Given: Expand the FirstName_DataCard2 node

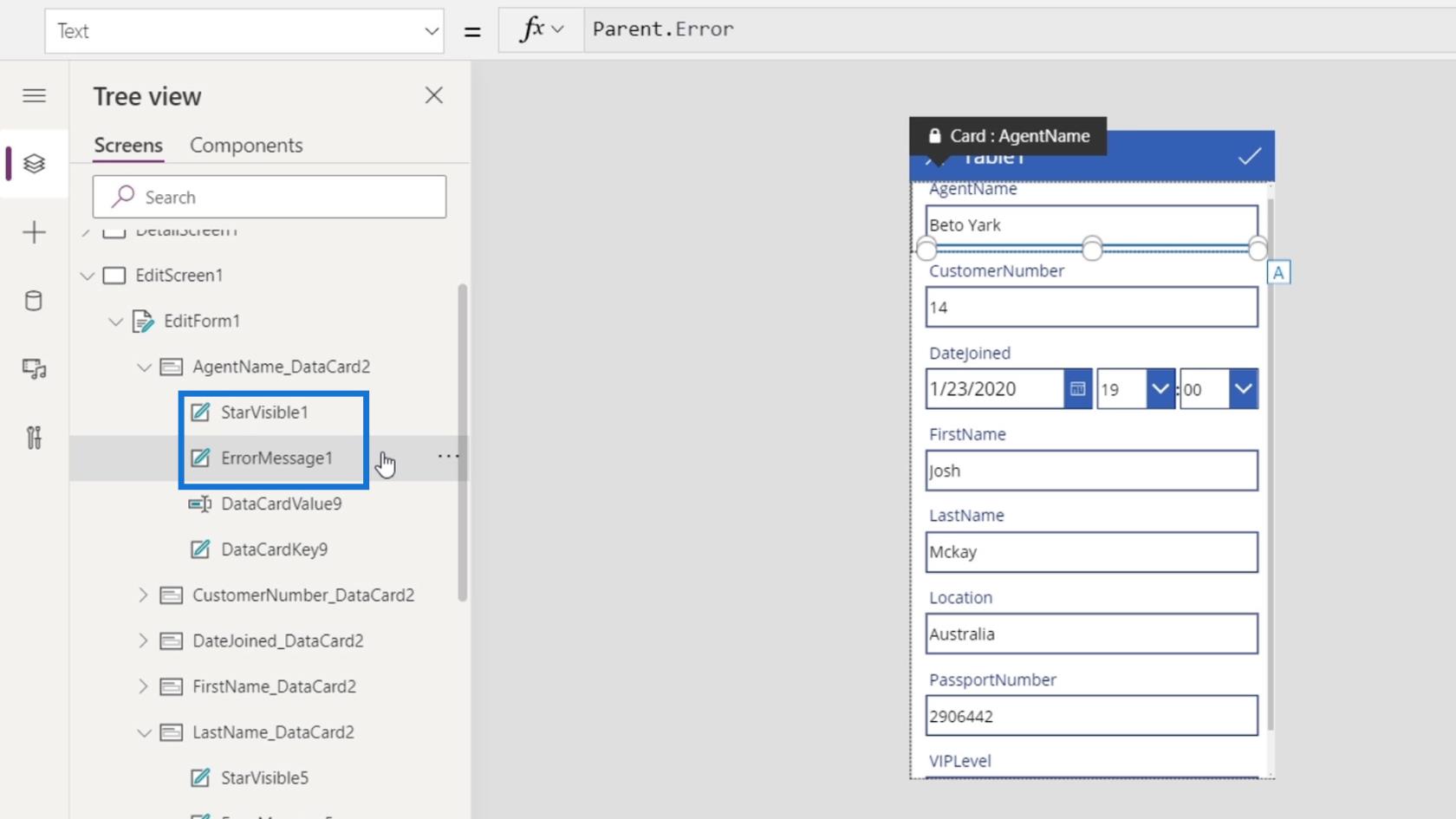Looking at the screenshot, I should [x=144, y=687].
